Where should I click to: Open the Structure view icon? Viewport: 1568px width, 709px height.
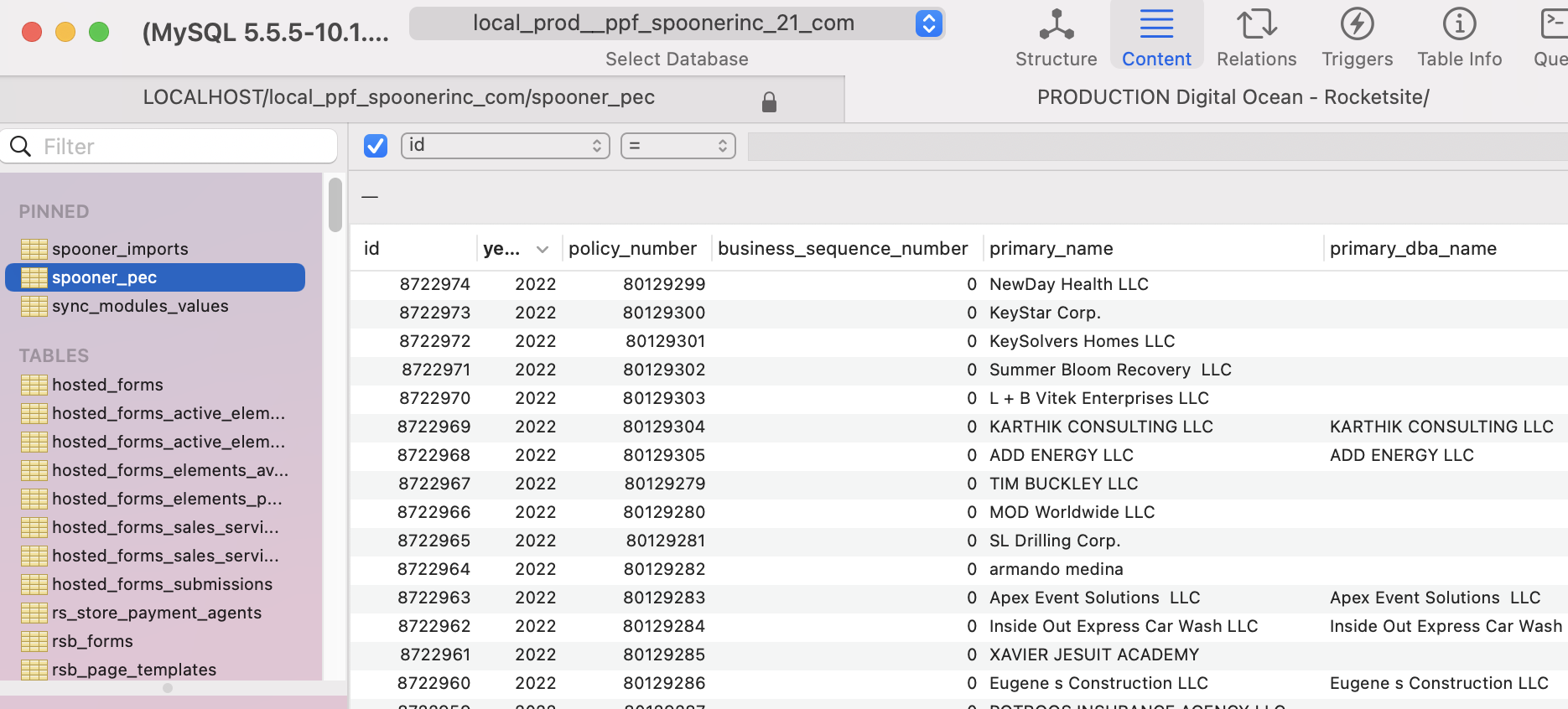(1056, 25)
